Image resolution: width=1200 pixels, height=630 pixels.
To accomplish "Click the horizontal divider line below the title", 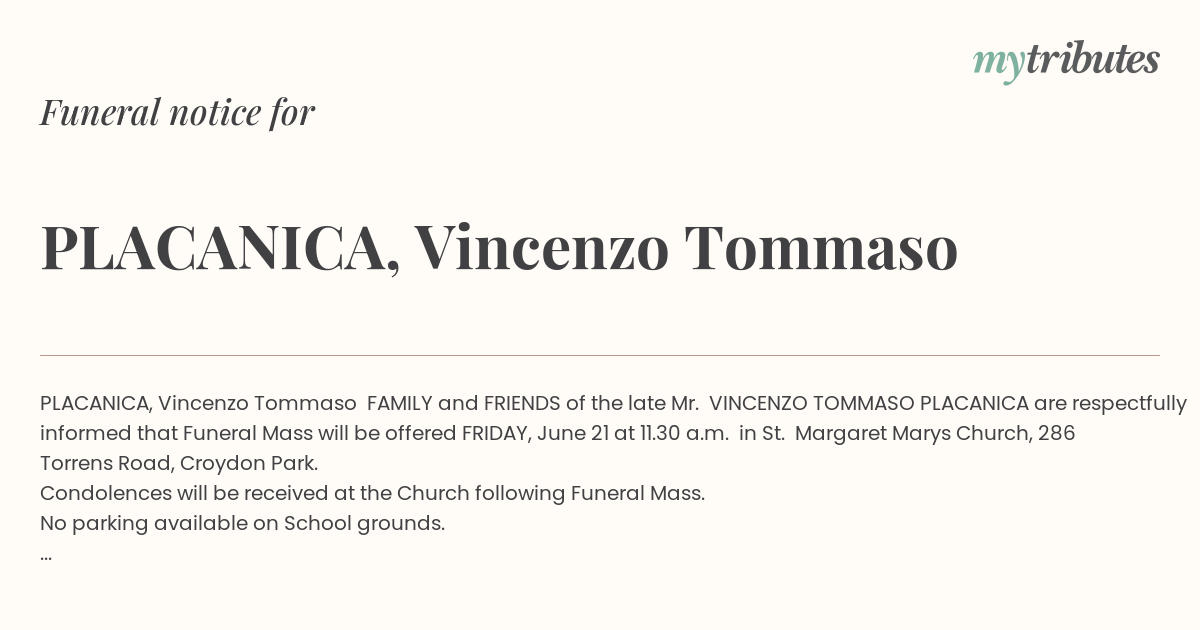I will (x=600, y=355).
